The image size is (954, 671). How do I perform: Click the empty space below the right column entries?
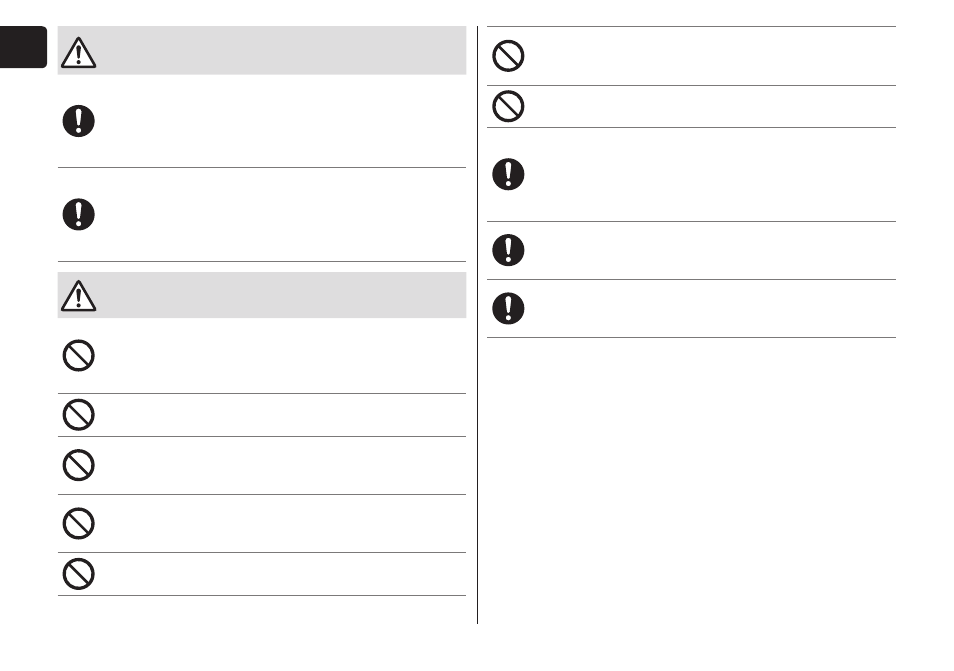(x=691, y=481)
